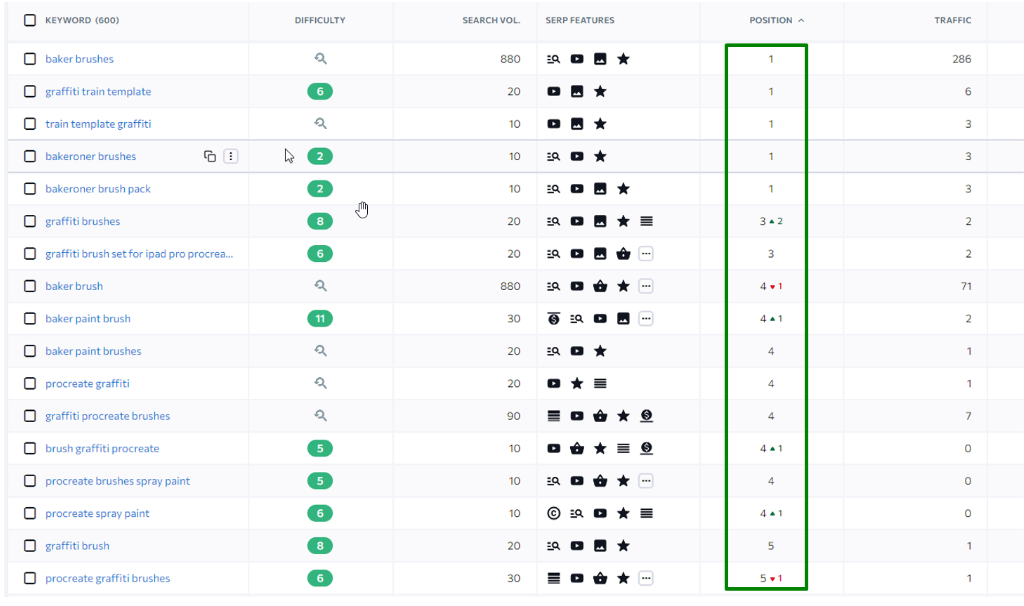Screen dimensions: 1024x606
Task: Expand more SERP features for graffiti brush set row
Action: point(646,254)
